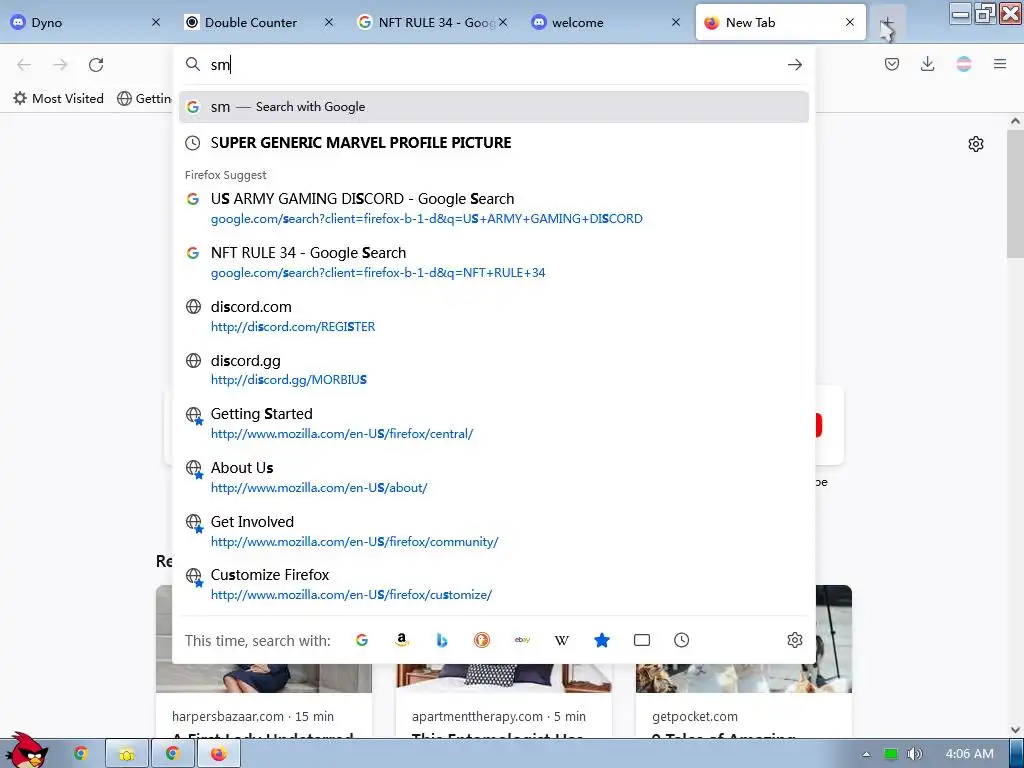Search this time with Wikipedia

click(x=562, y=640)
